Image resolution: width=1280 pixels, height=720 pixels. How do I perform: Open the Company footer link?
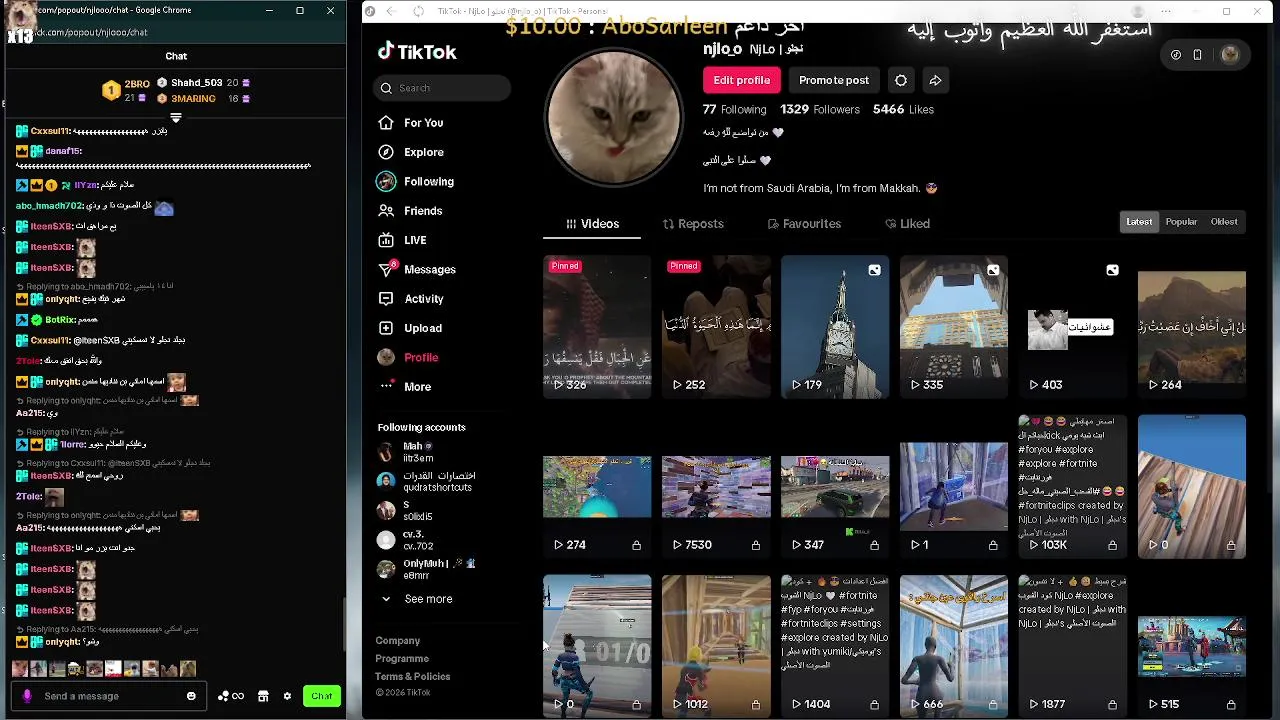coord(398,641)
